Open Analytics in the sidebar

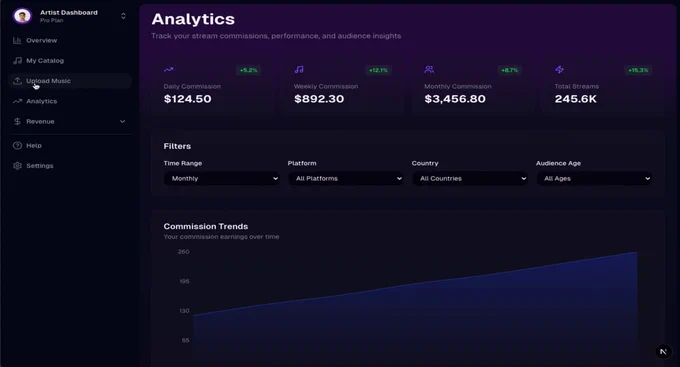pyautogui.click(x=70, y=101)
